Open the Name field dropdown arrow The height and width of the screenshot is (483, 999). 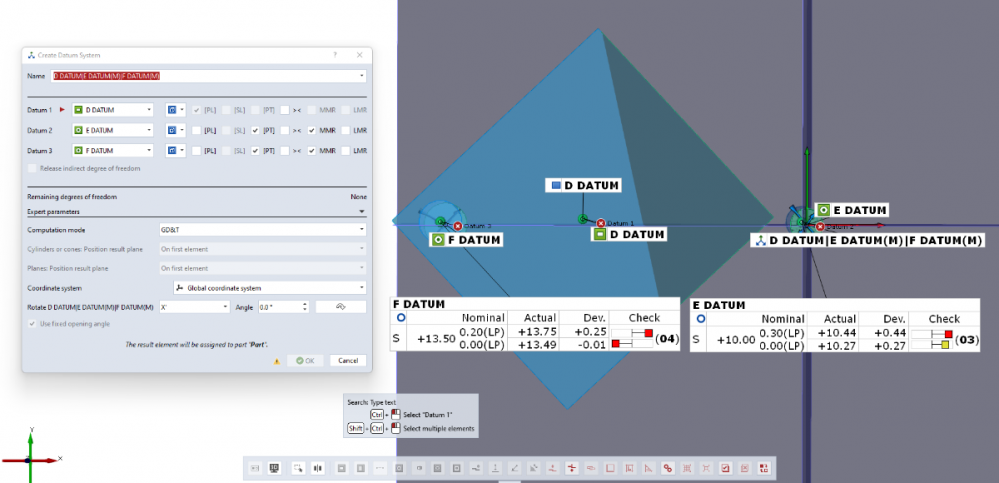coord(362,76)
